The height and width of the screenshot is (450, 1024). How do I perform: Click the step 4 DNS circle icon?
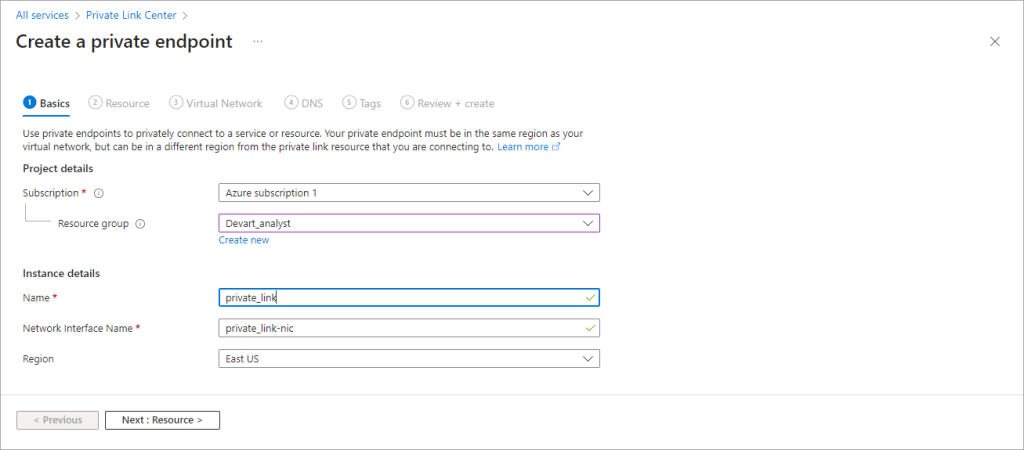[291, 103]
